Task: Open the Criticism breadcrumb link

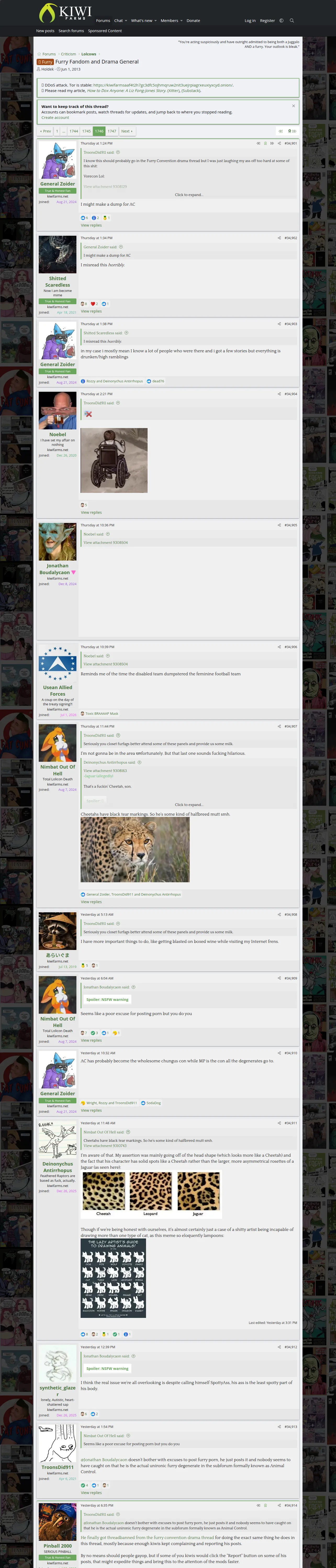Action: click(x=68, y=54)
